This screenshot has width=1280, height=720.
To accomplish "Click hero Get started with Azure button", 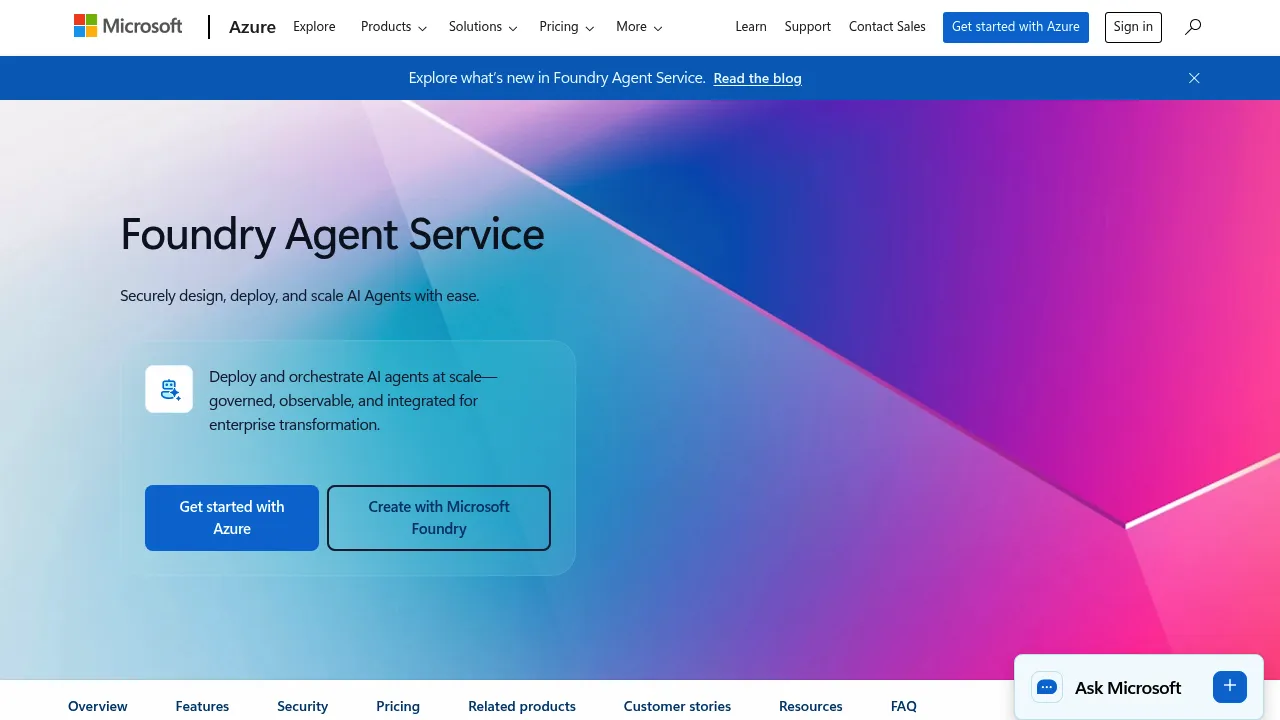I will click(232, 518).
